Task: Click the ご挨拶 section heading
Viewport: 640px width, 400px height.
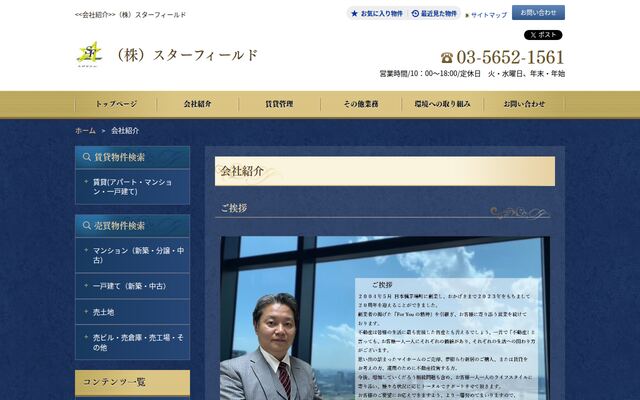Action: pos(234,208)
